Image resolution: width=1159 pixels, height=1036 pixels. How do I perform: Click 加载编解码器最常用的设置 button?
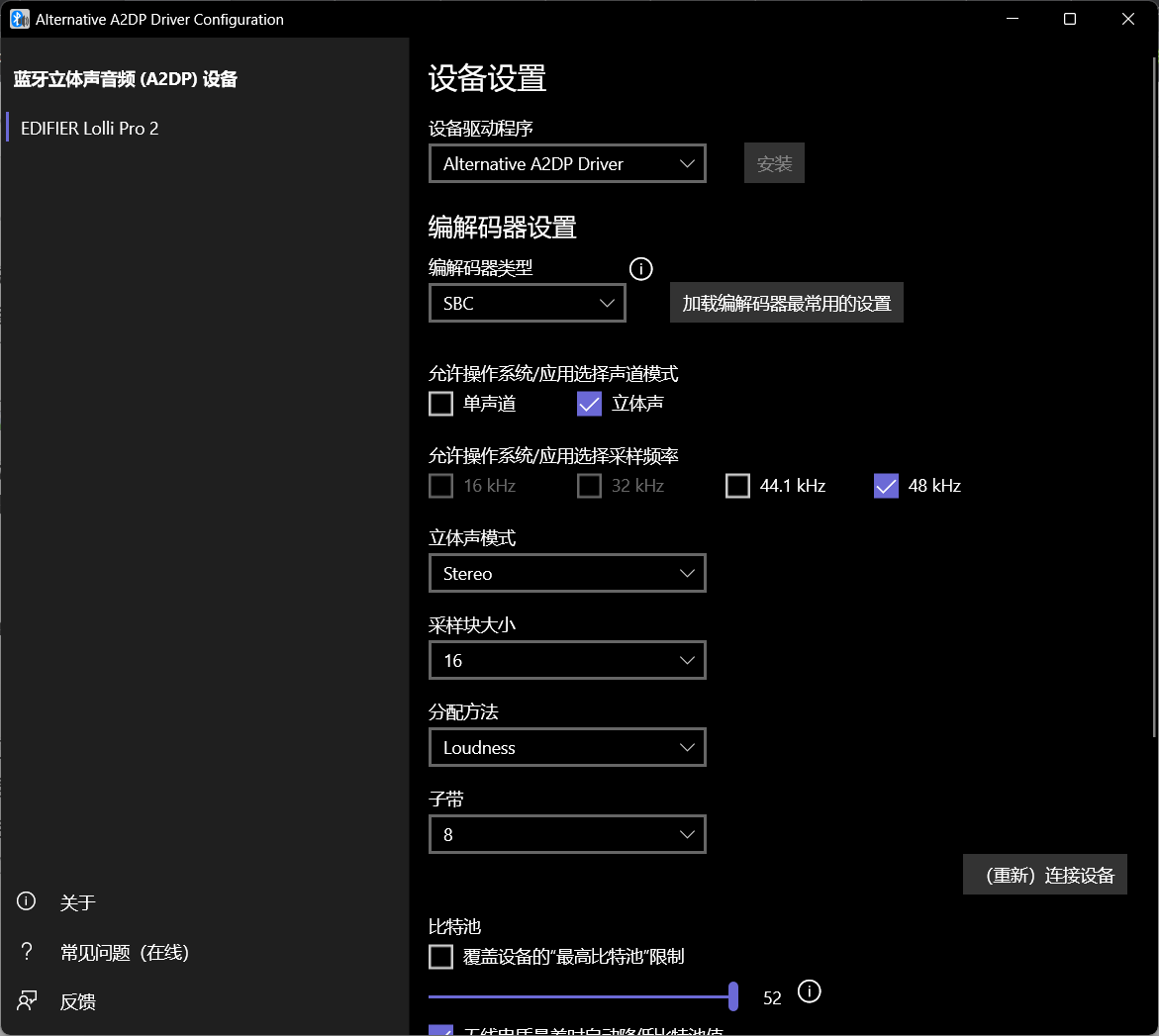pyautogui.click(x=786, y=304)
